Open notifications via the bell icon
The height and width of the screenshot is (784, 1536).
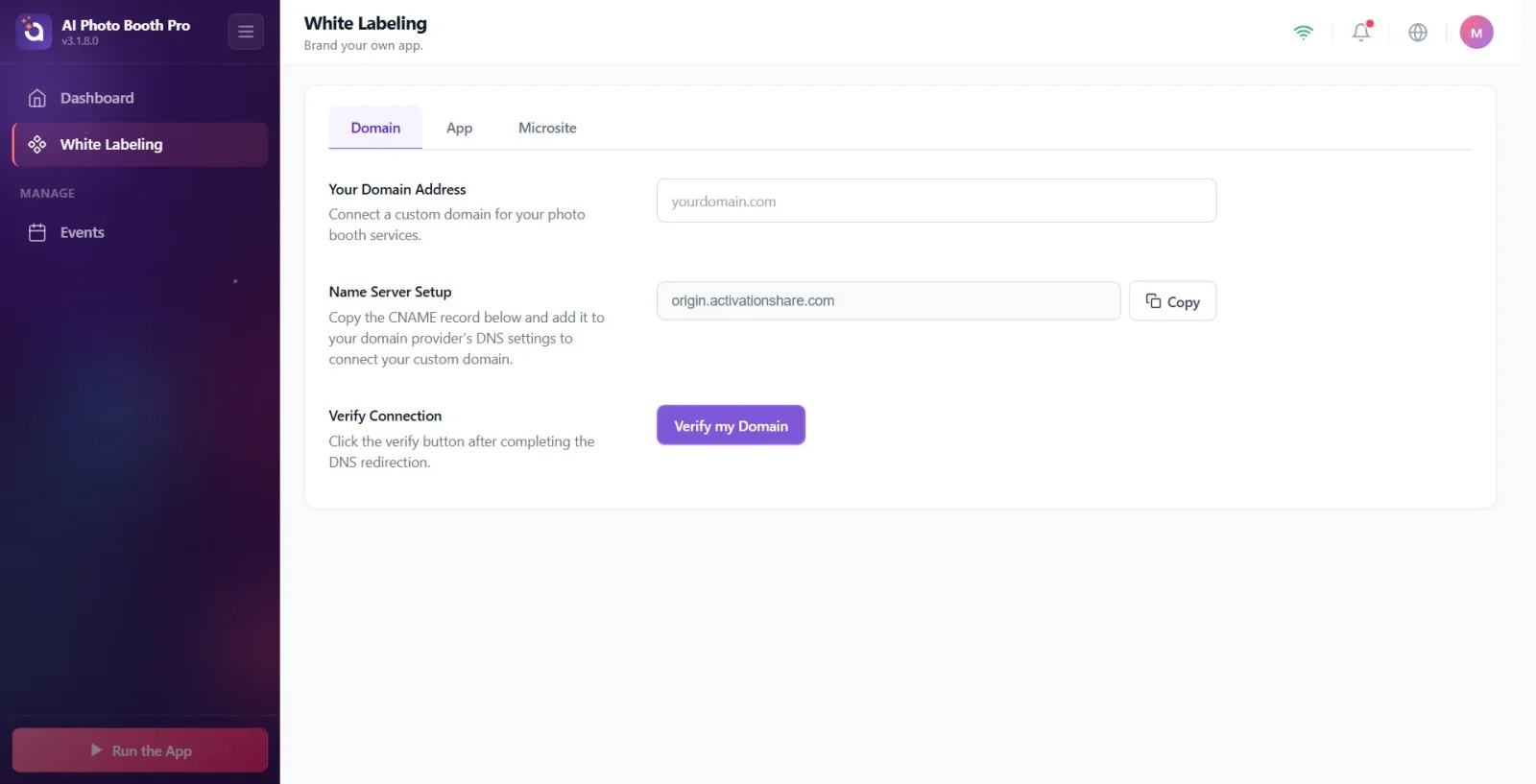click(1361, 32)
